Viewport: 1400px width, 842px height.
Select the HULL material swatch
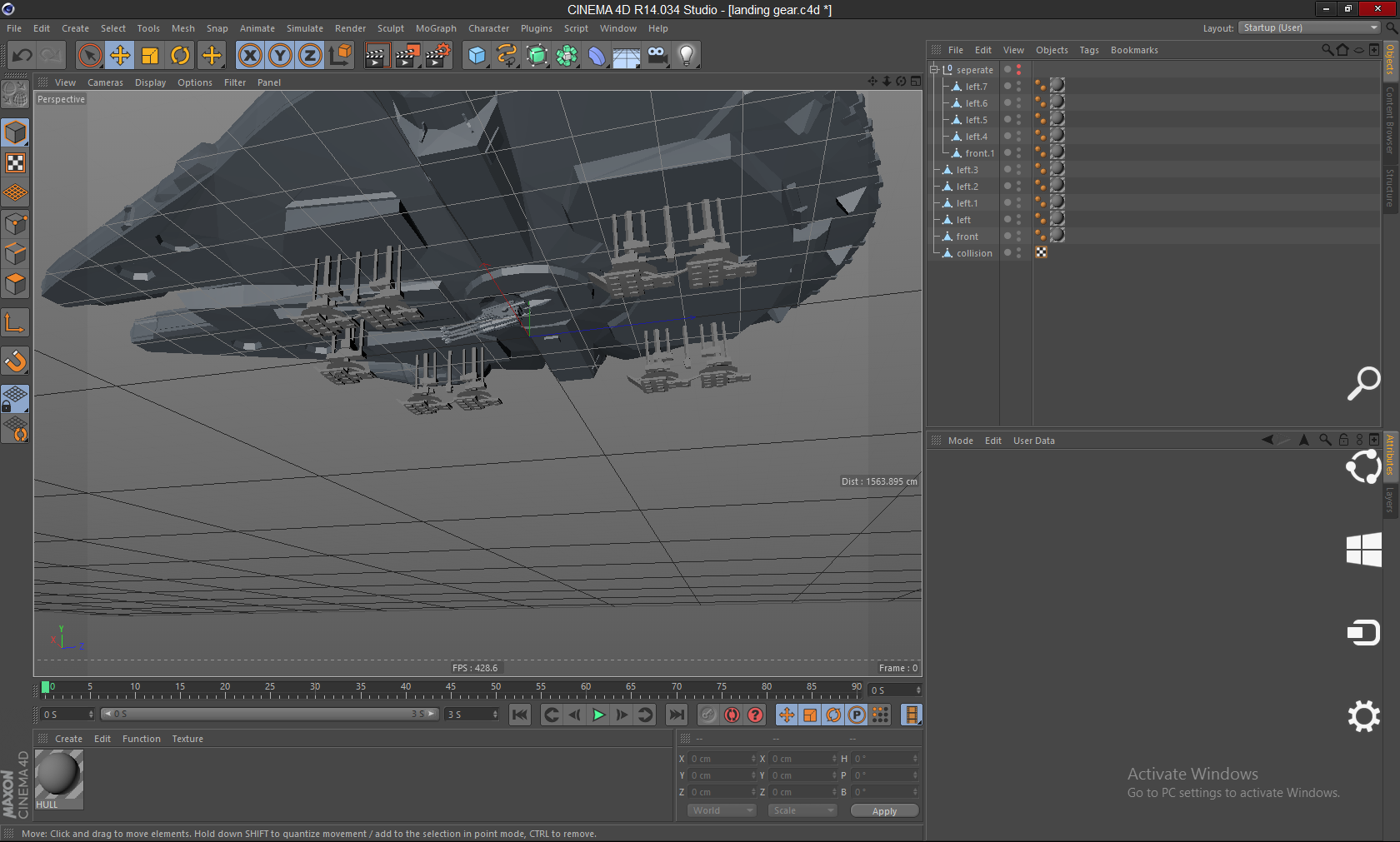click(x=58, y=775)
